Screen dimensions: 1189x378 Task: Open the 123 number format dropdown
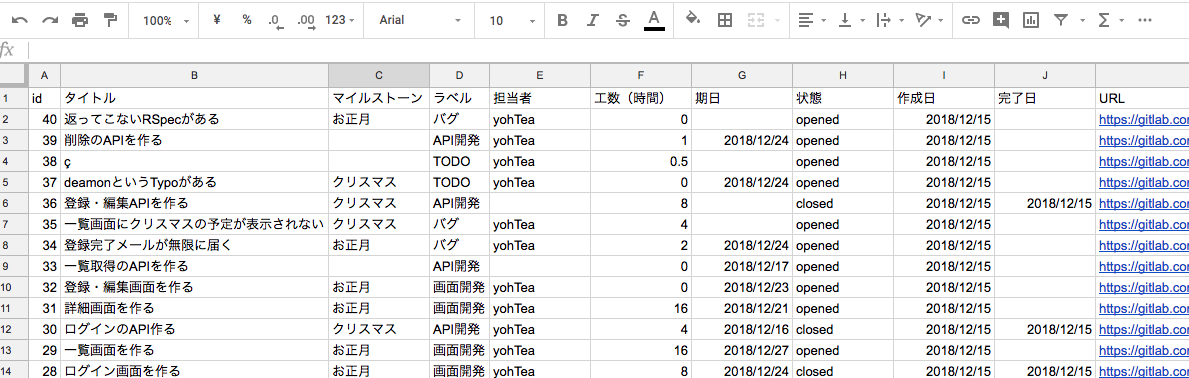[339, 20]
